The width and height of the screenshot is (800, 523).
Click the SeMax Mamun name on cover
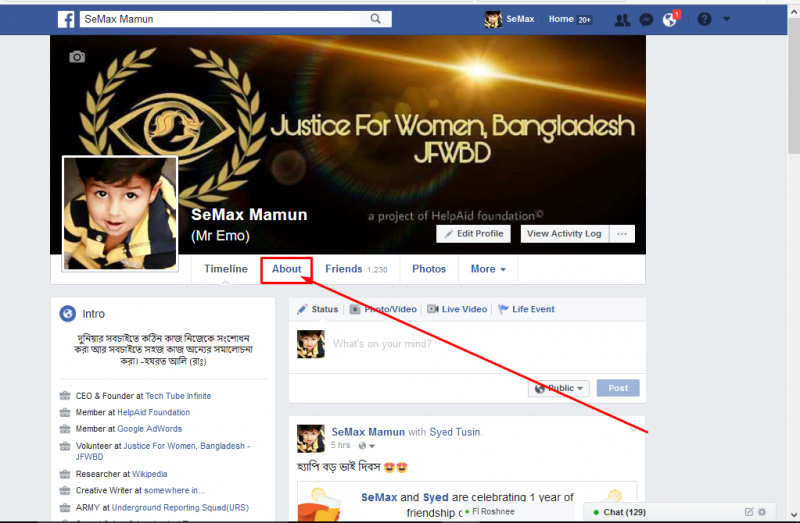(249, 215)
